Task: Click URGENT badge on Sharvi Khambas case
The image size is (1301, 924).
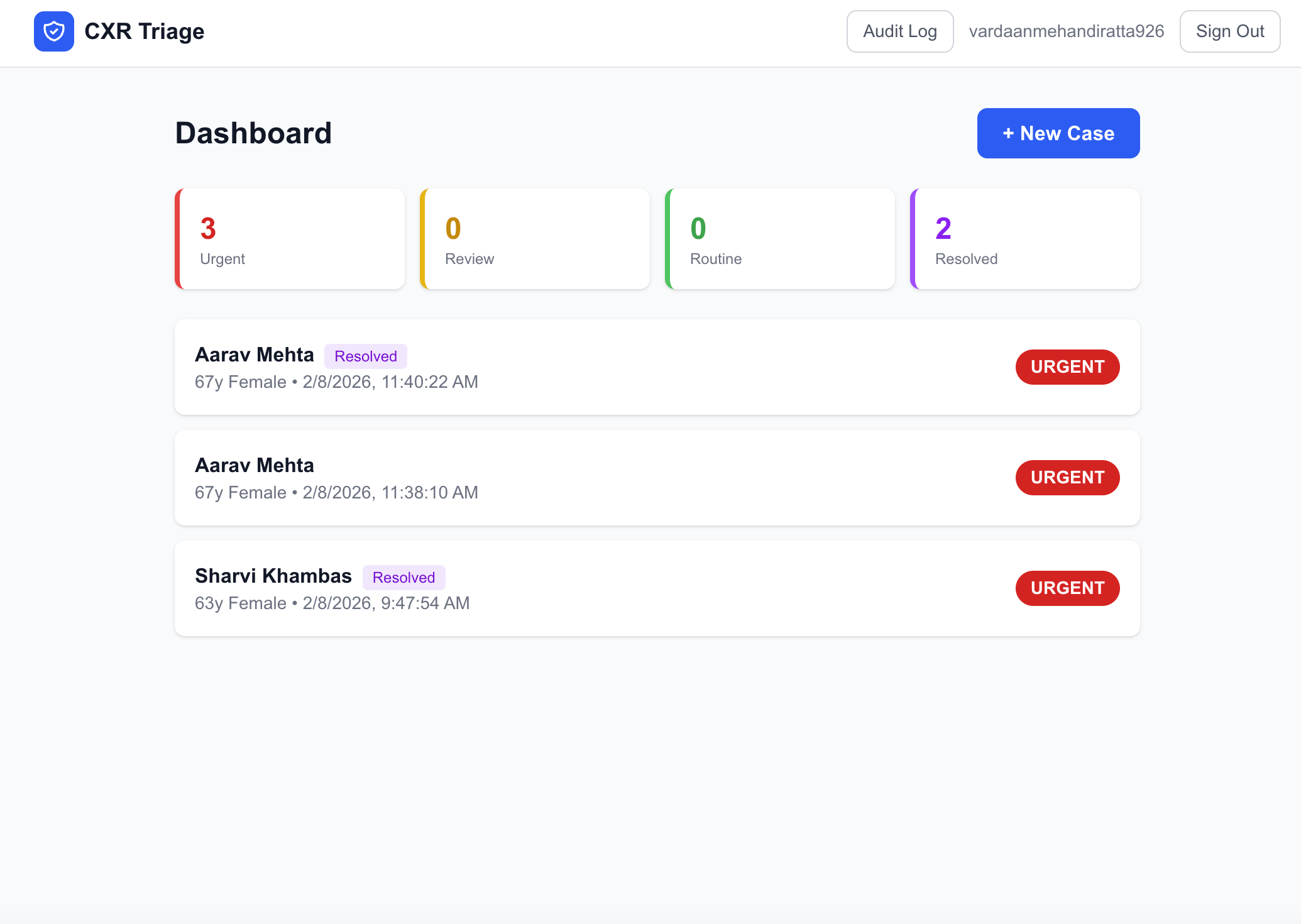Action: 1067,588
